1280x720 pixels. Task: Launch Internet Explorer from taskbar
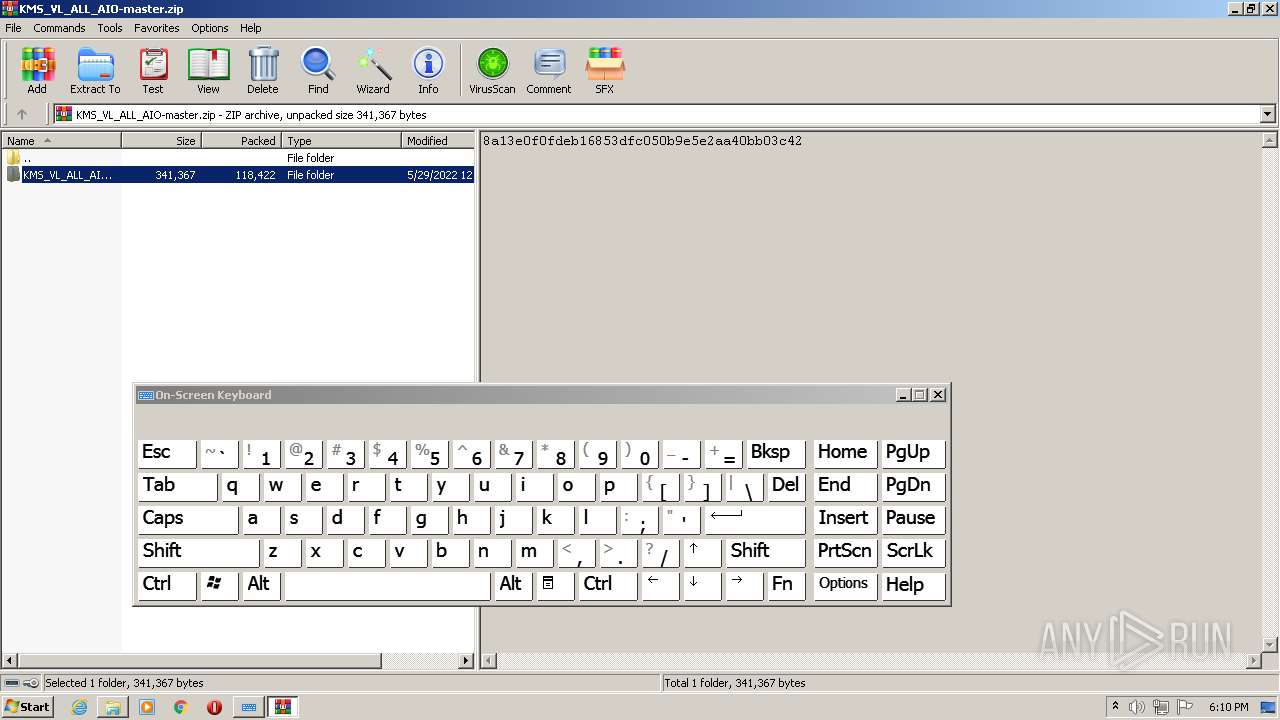pyautogui.click(x=79, y=707)
